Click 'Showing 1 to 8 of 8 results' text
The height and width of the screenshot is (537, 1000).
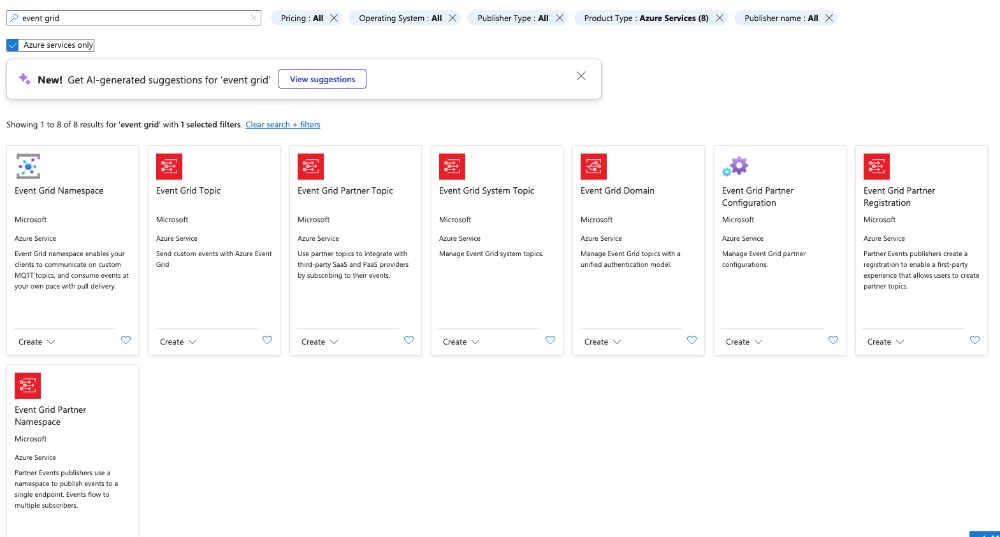click(124, 124)
